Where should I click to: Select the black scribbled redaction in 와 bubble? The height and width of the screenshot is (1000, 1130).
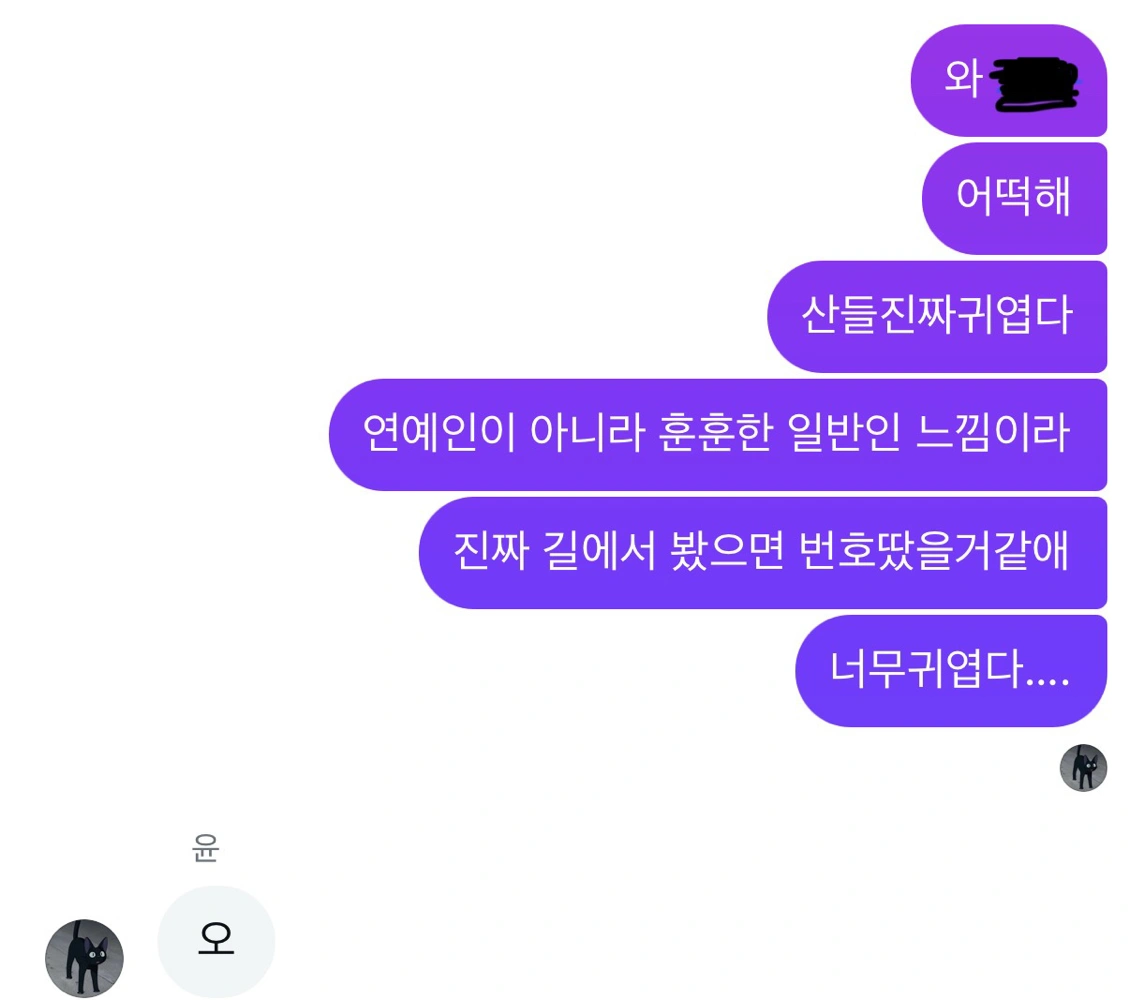click(x=1035, y=84)
